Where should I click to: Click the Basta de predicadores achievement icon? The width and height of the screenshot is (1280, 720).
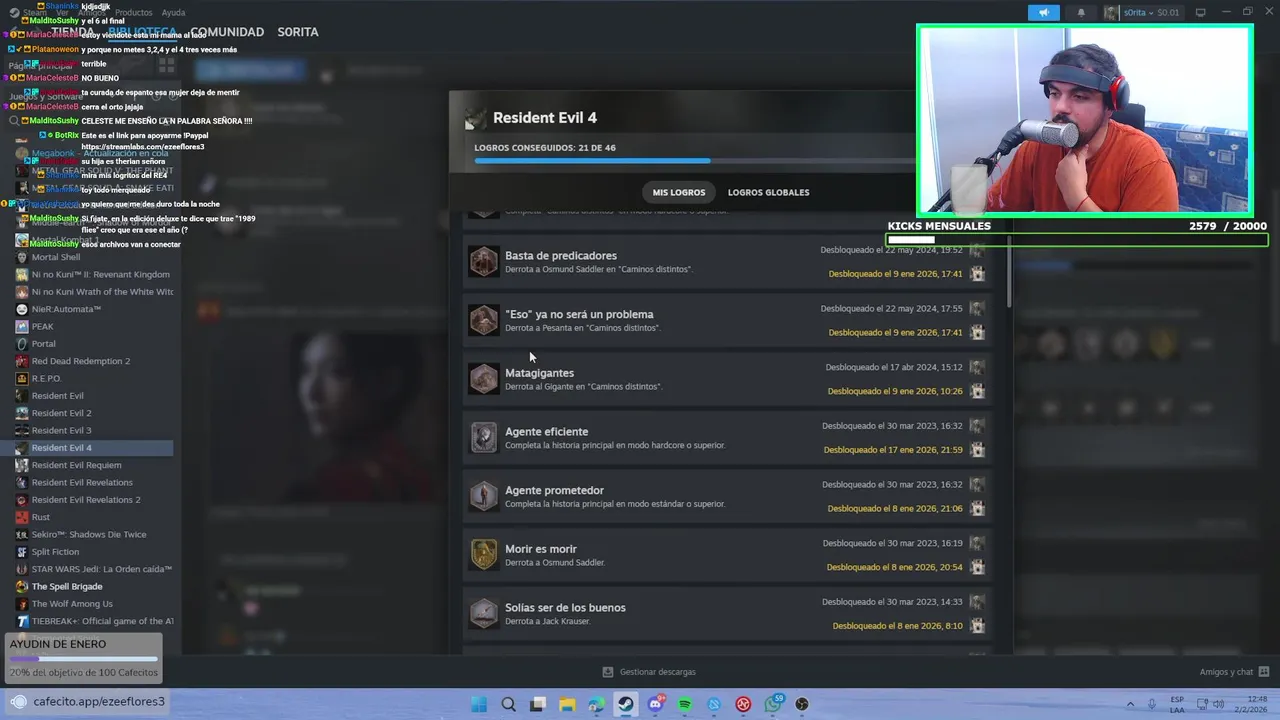coord(484,261)
